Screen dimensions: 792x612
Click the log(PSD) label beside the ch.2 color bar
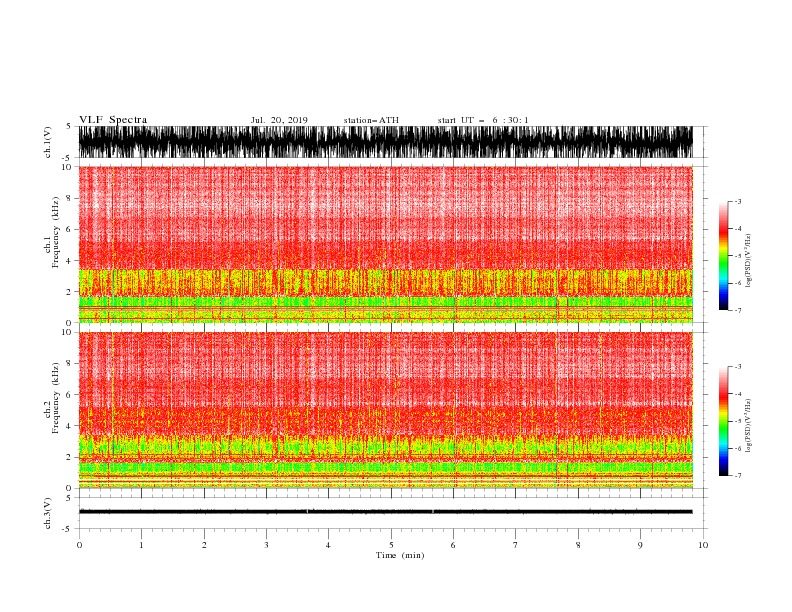coord(748,425)
